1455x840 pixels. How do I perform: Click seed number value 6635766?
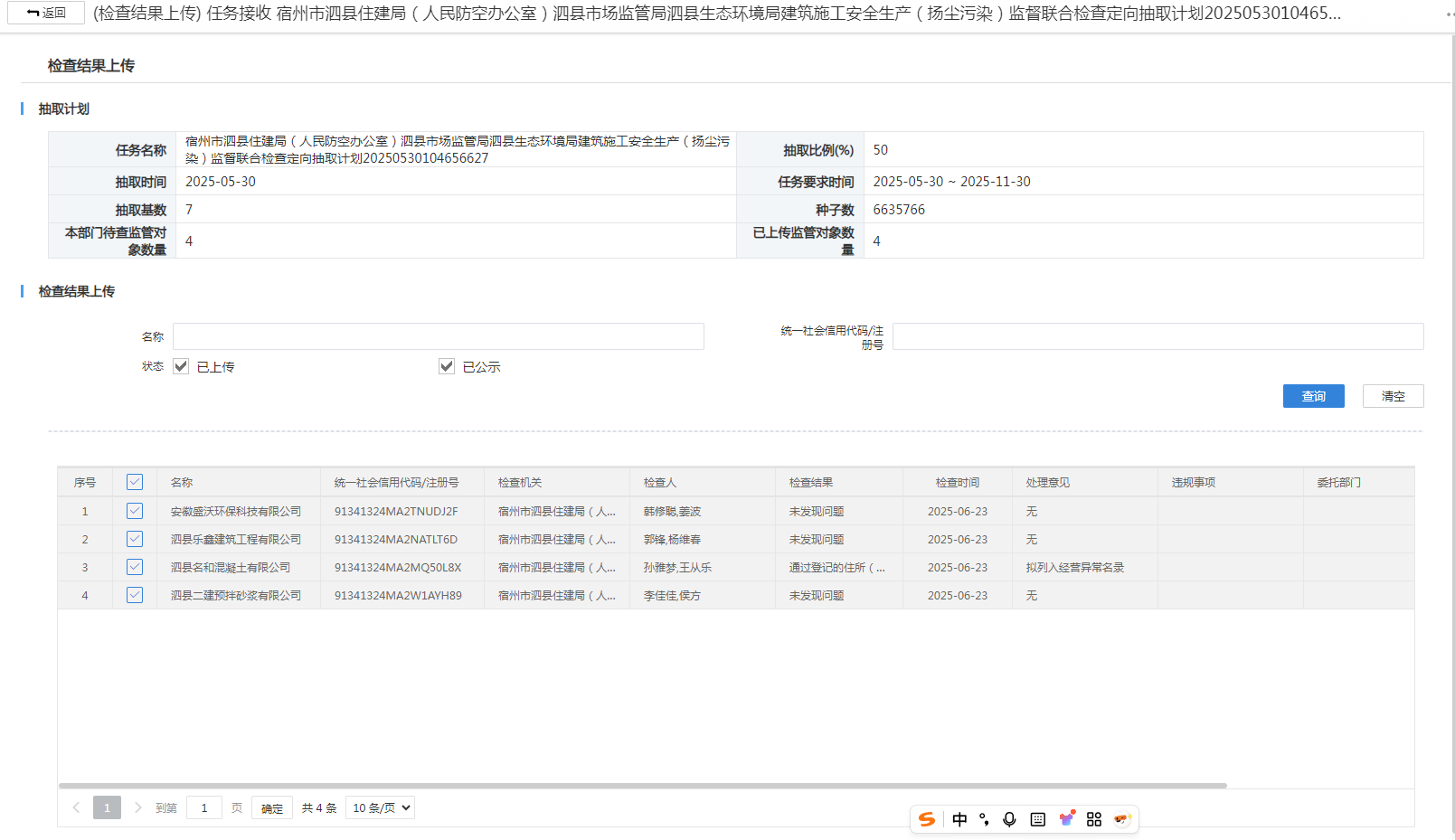[899, 209]
